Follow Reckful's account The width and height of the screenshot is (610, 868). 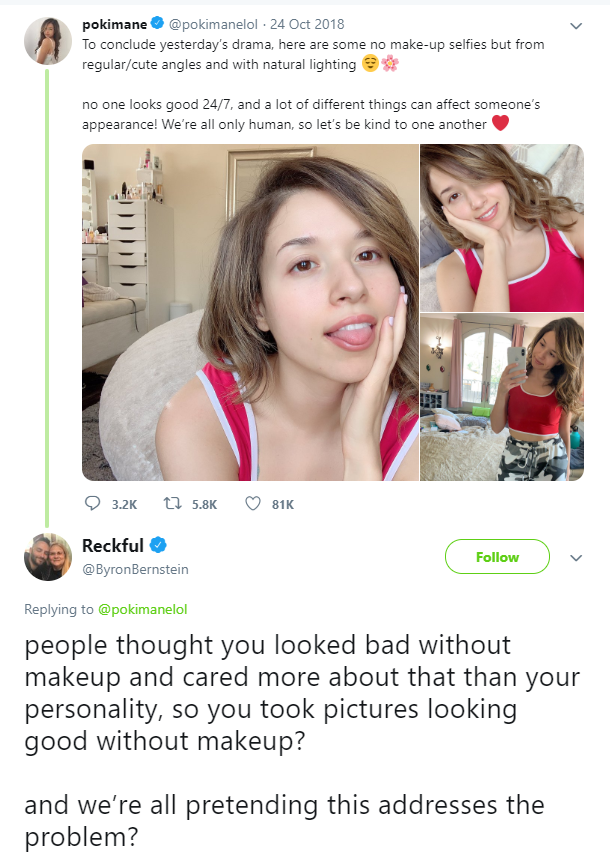[497, 557]
